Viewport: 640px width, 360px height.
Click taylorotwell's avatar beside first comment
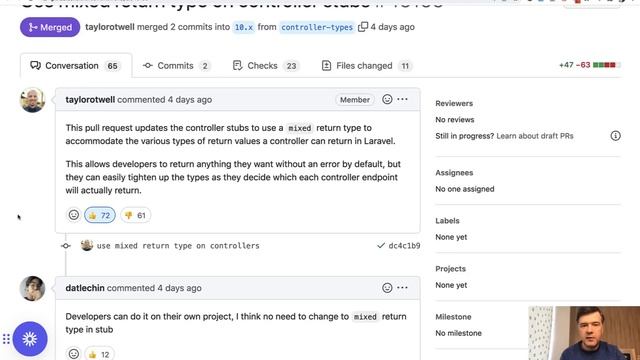point(33,100)
